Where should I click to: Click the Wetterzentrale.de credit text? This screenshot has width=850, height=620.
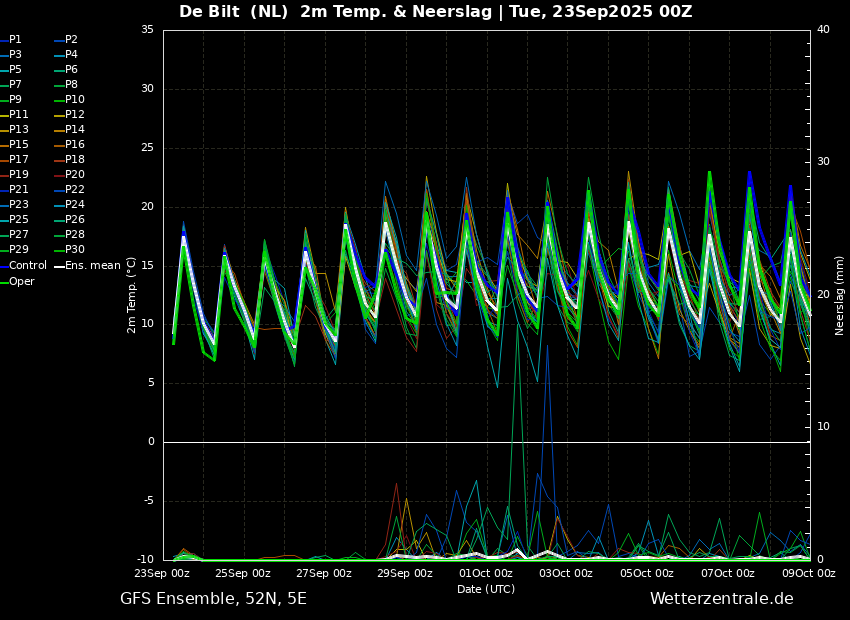tap(722, 599)
